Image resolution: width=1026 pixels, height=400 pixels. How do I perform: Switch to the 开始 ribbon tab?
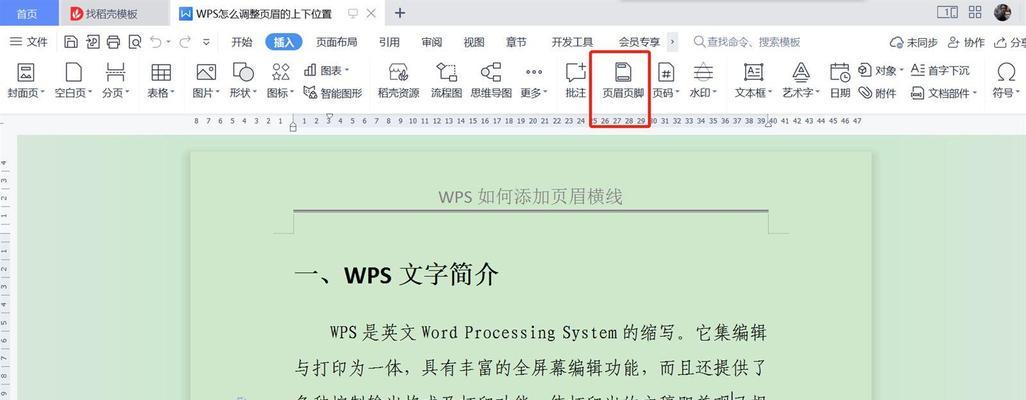tap(241, 42)
